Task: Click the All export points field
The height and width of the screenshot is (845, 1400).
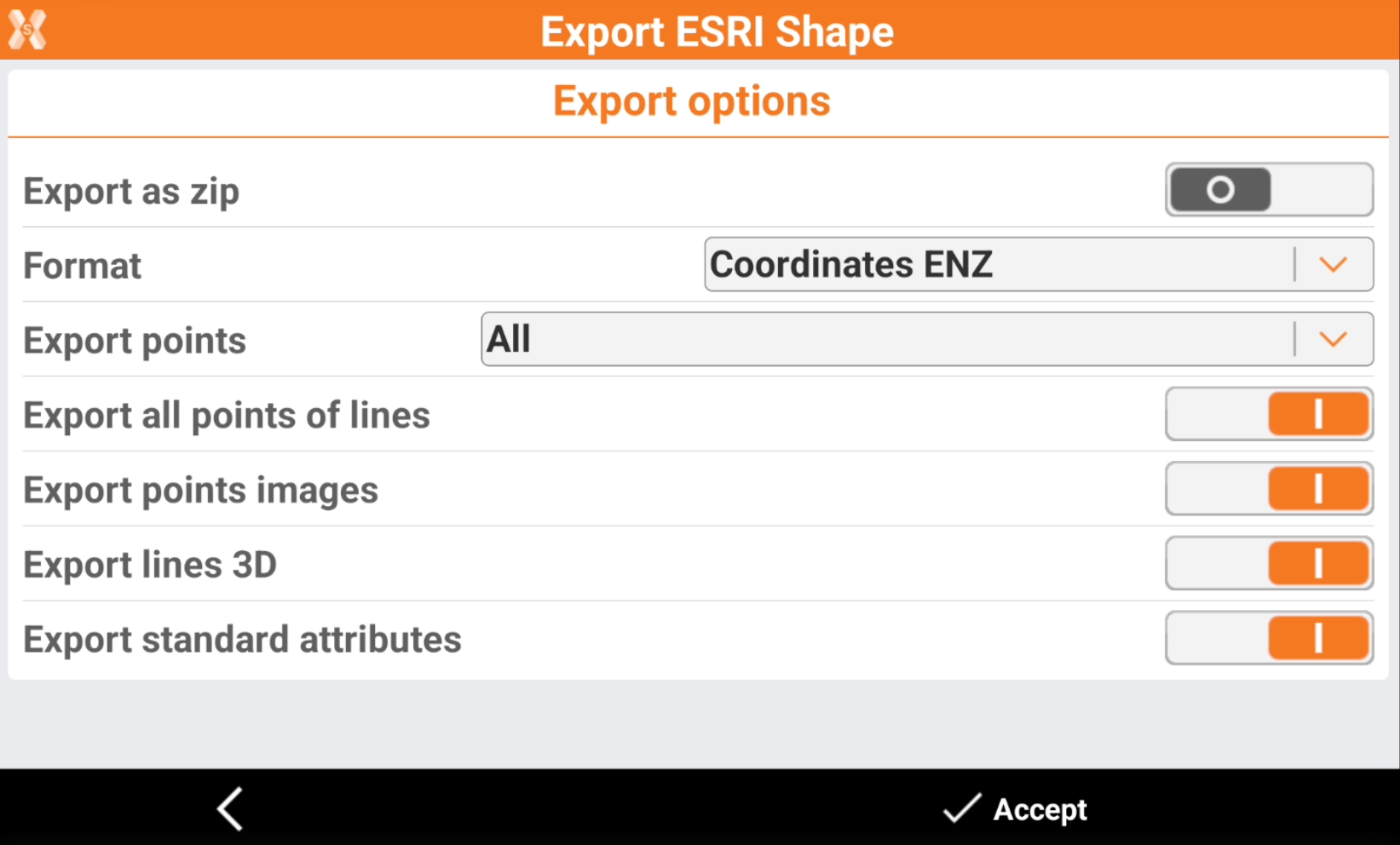Action: click(886, 340)
